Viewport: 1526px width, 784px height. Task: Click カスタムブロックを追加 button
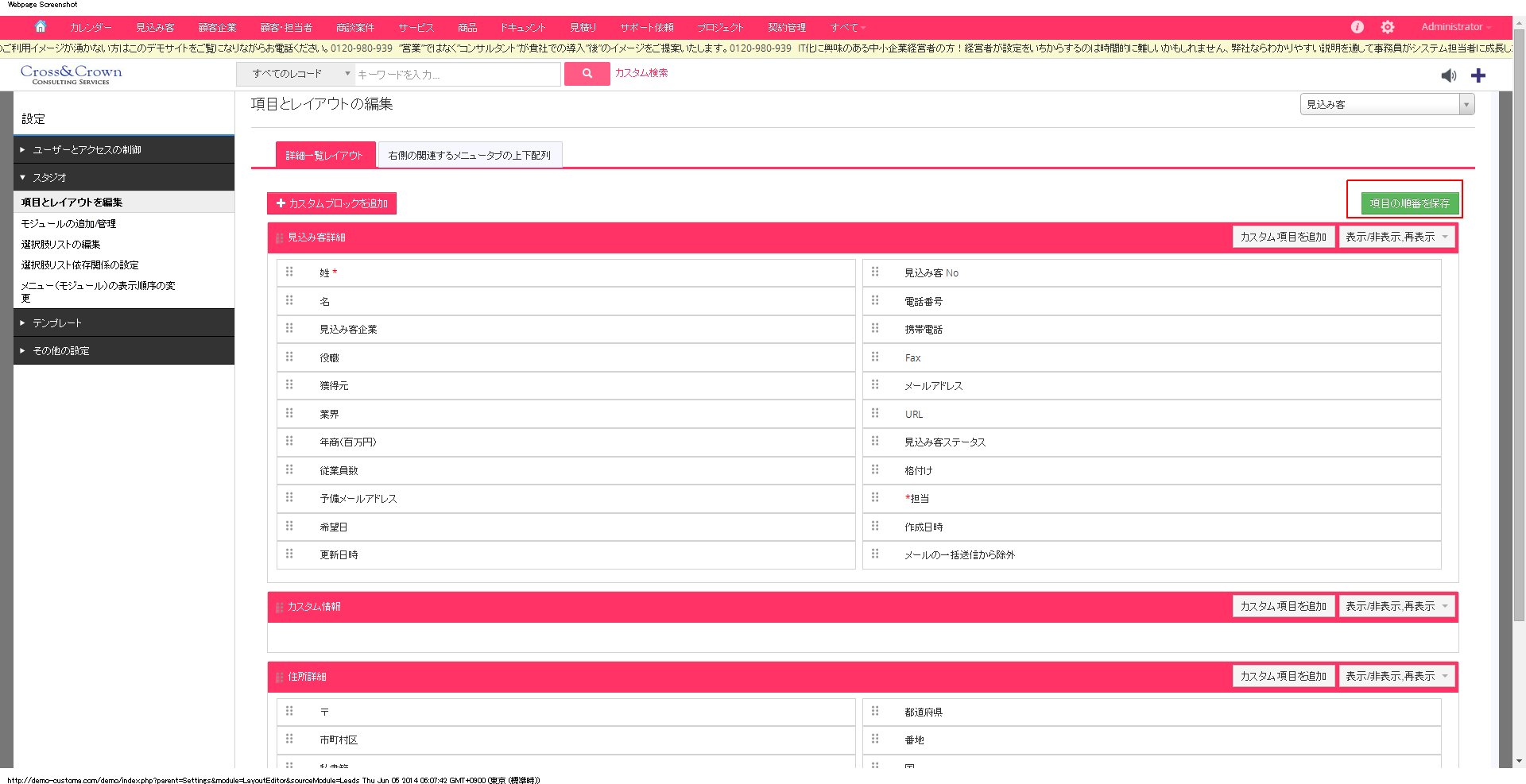(x=331, y=203)
